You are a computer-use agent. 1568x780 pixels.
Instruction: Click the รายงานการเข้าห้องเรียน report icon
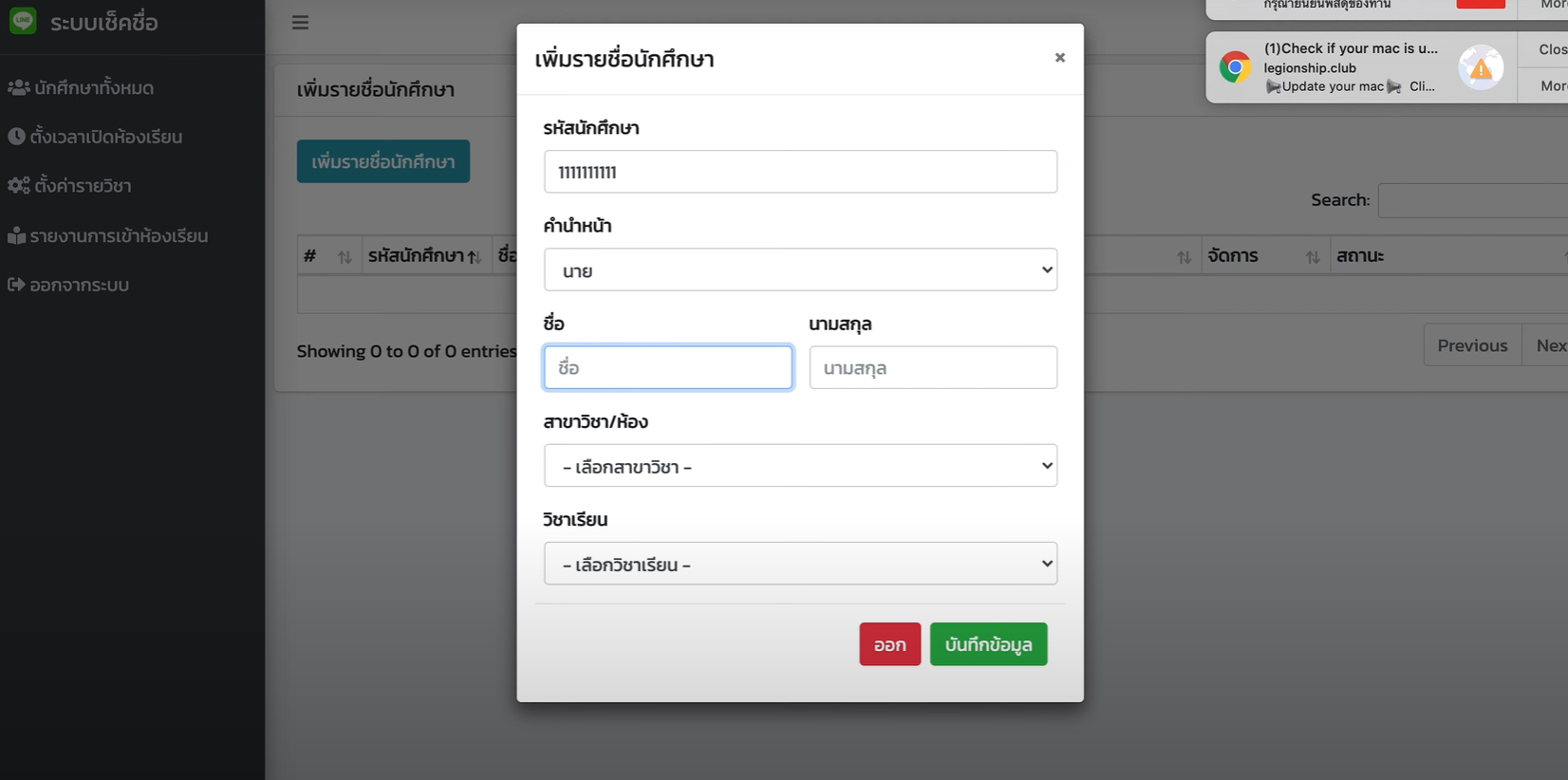16,235
